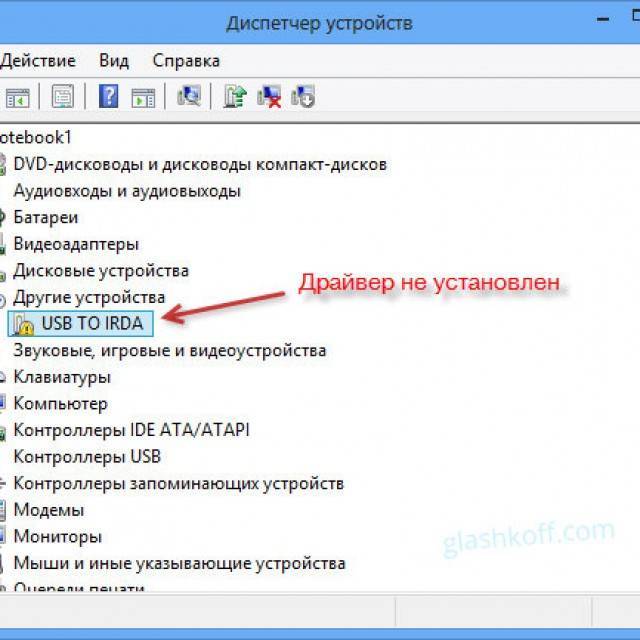Select the Клавиатуры category
640x640 pixels.
pos(62,377)
